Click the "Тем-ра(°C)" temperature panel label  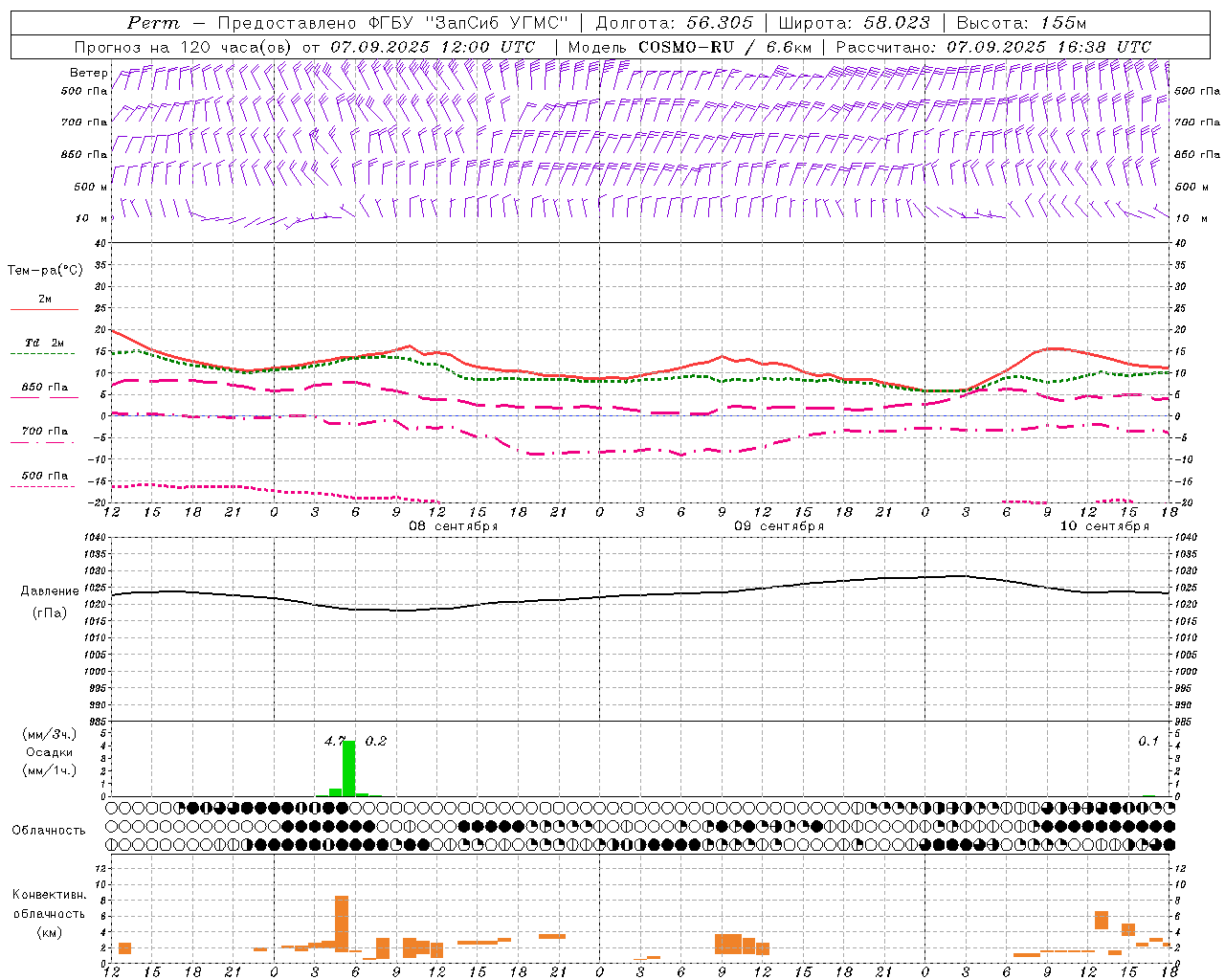45,271
